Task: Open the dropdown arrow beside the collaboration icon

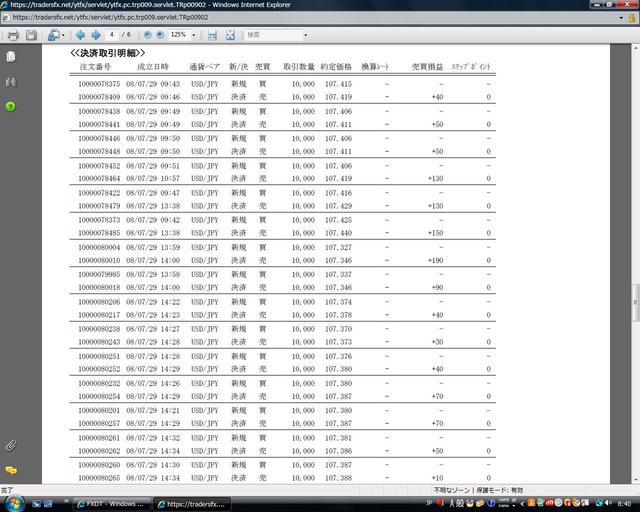Action: [x=63, y=36]
